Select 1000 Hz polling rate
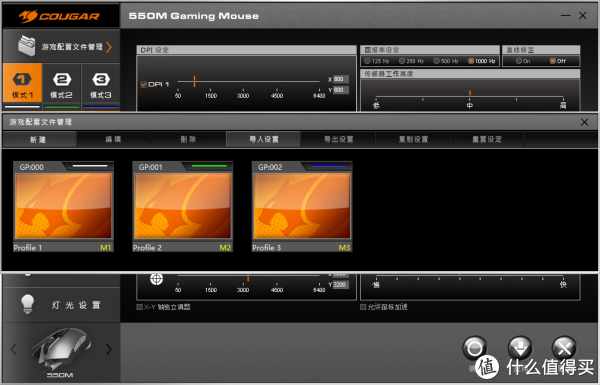 point(471,61)
